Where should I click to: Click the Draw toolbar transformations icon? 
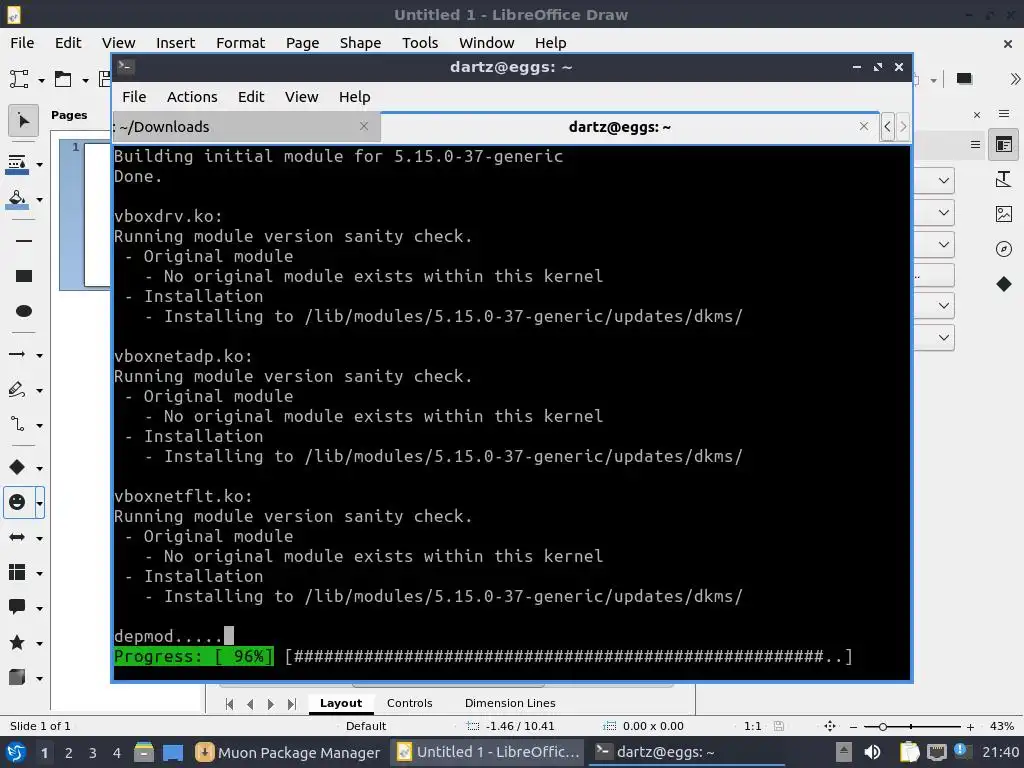pos(19,80)
